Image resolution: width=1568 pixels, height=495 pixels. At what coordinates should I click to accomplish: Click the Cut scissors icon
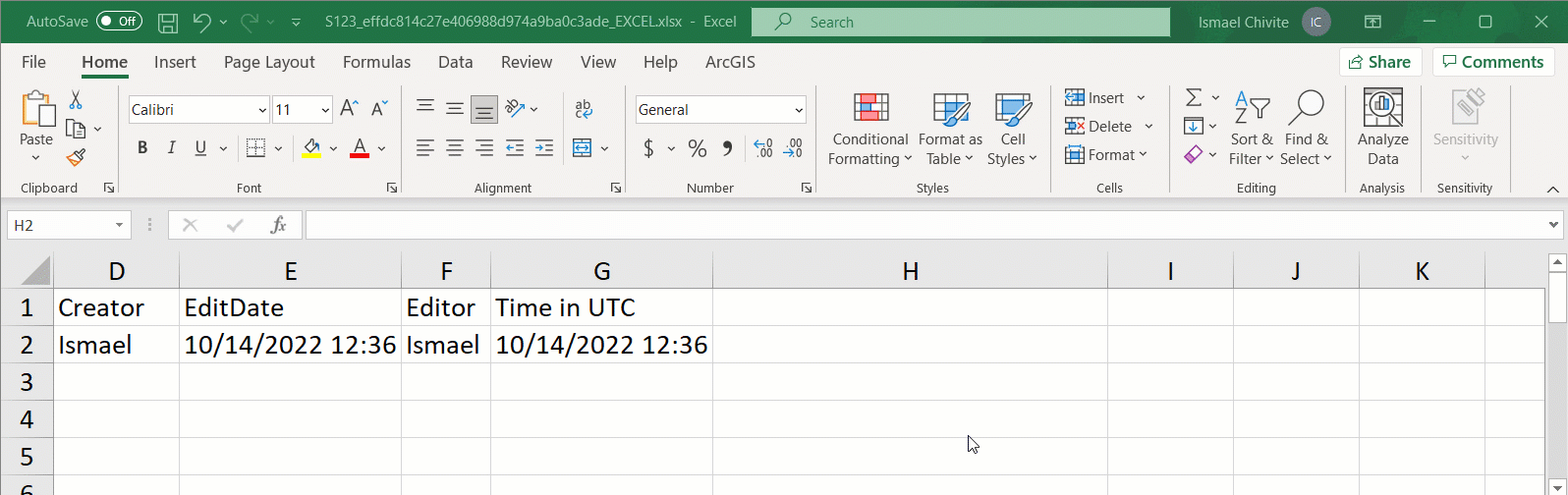pyautogui.click(x=76, y=100)
